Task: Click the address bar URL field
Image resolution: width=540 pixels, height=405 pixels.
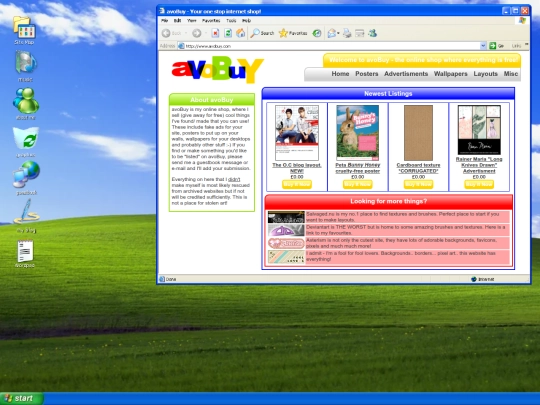Action: (x=332, y=46)
